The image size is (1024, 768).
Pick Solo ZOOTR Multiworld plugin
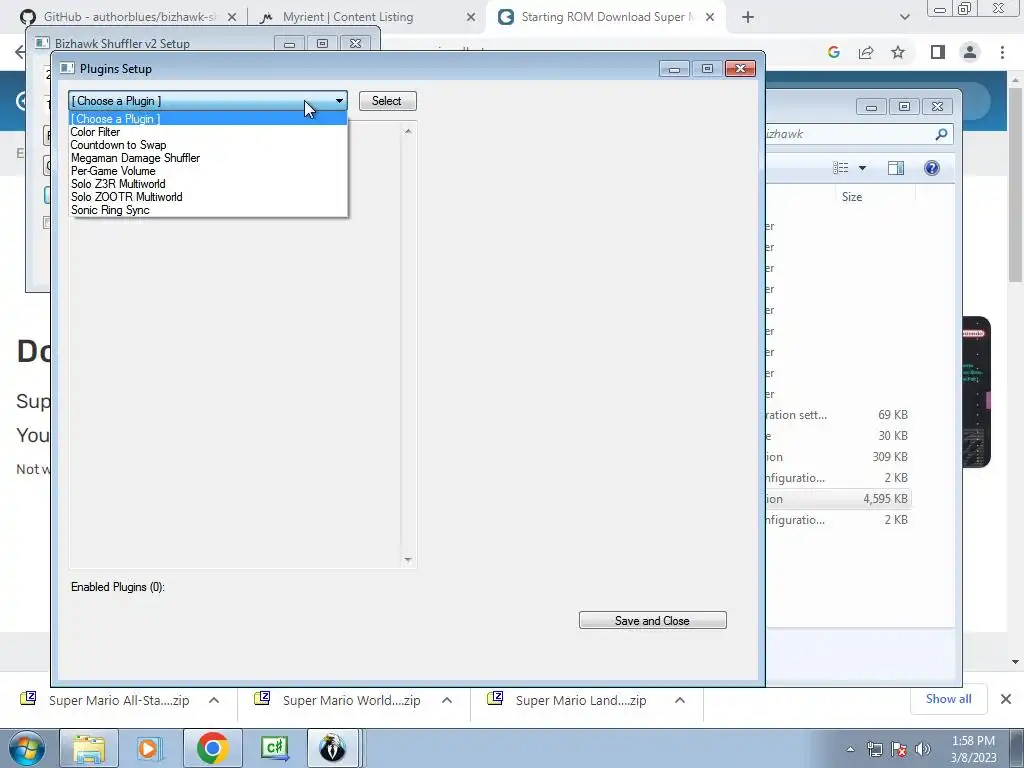click(208, 197)
